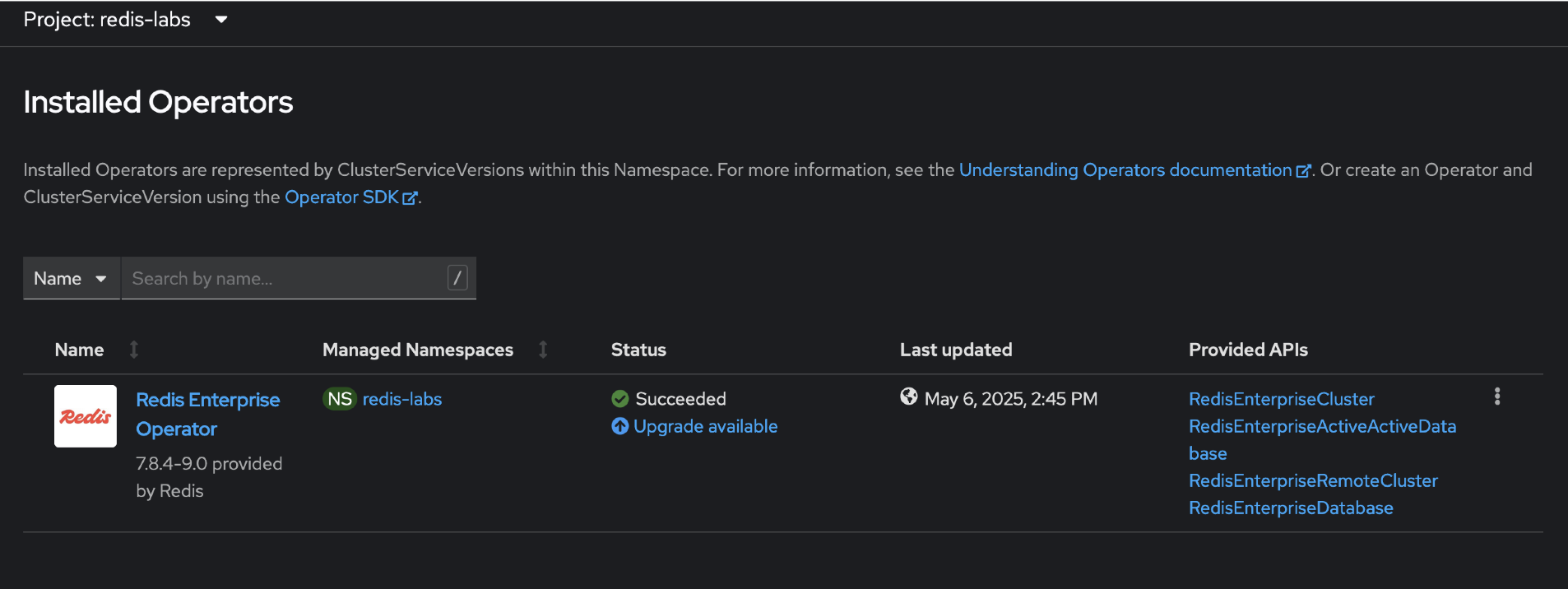
Task: Sort table by Name column arrows
Action: pyautogui.click(x=134, y=350)
